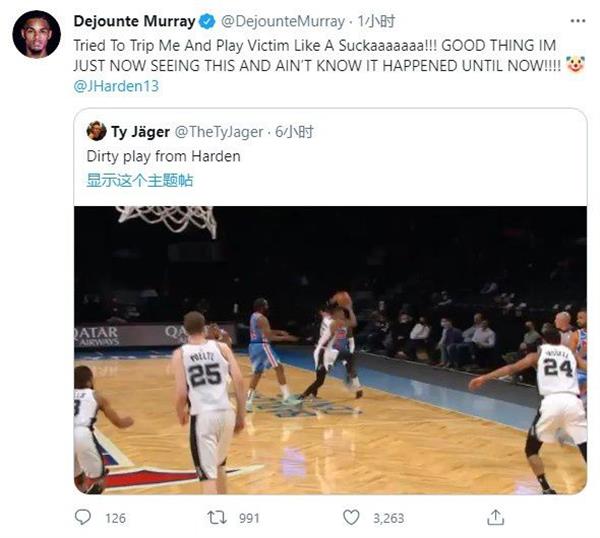The height and width of the screenshot is (538, 600).
Task: Click the clown face emoji
Action: (576, 65)
